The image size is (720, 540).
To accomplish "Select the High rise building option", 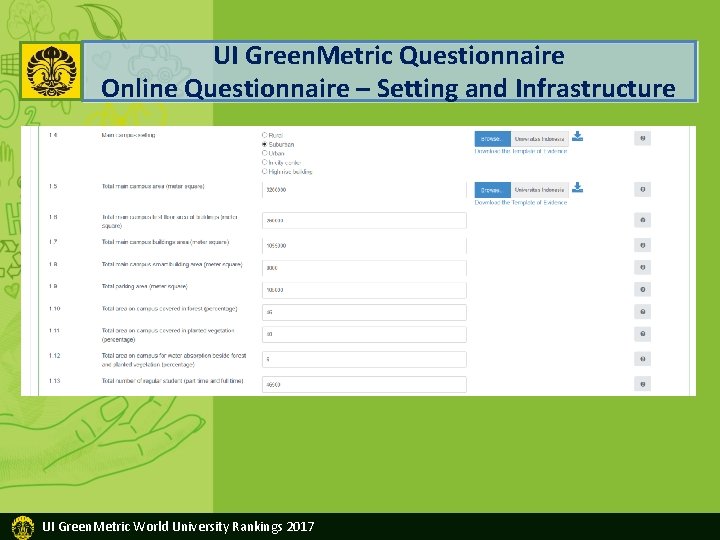I will 264,171.
